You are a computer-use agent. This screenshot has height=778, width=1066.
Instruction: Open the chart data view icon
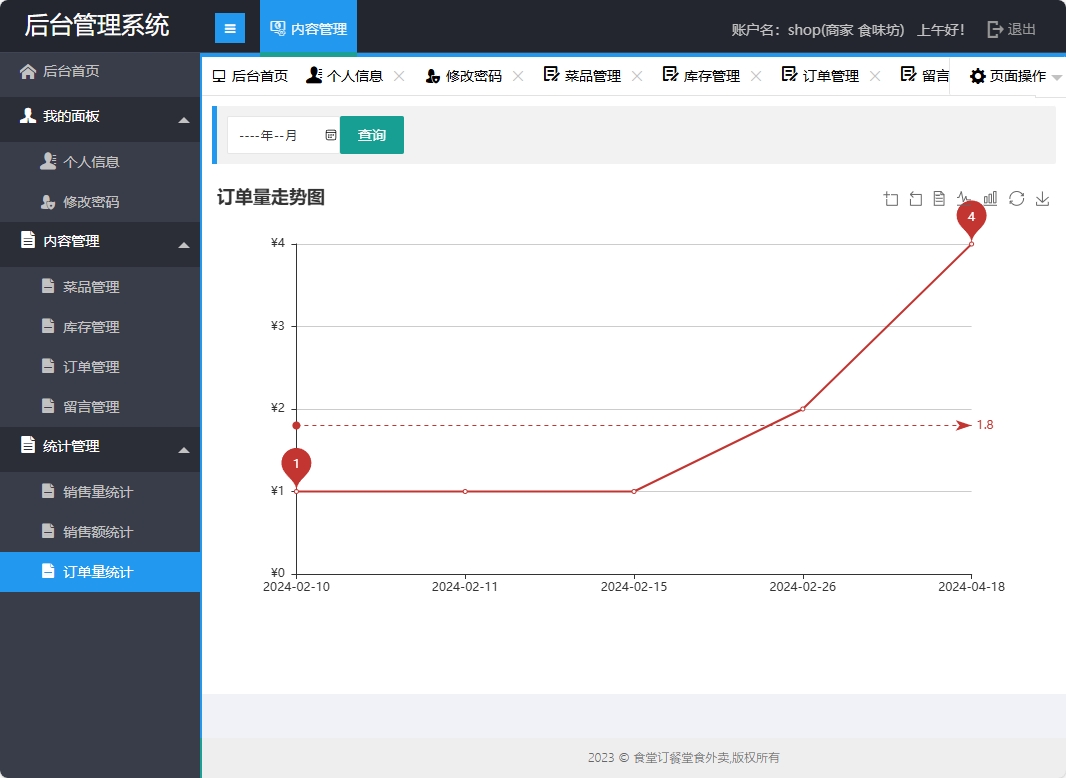pyautogui.click(x=939, y=199)
